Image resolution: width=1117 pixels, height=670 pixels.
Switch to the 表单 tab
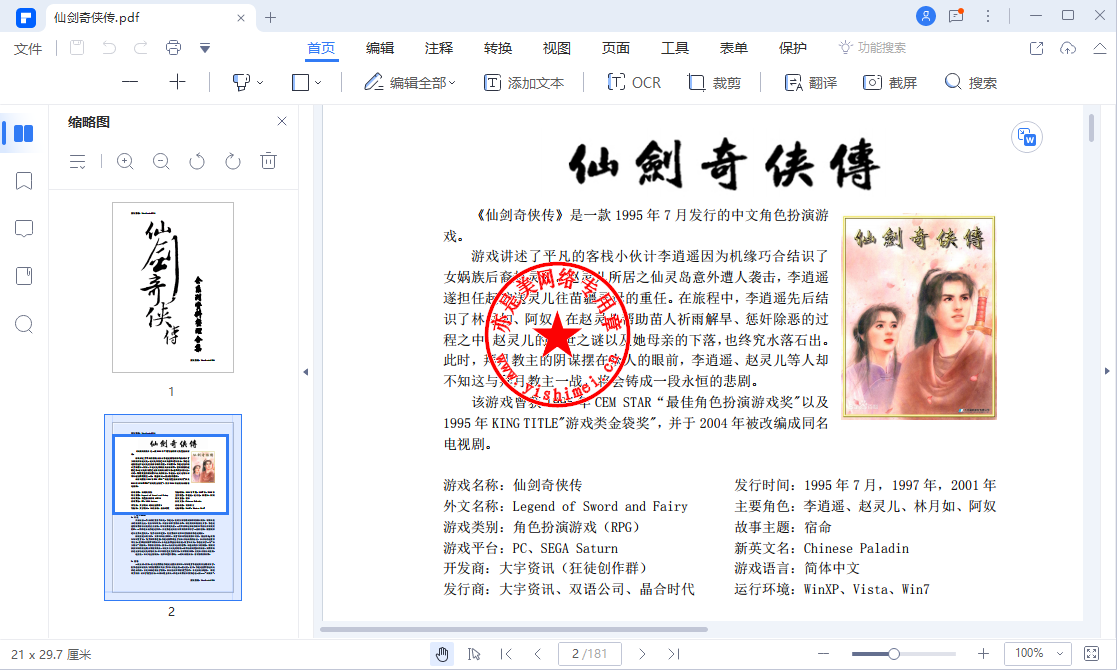(x=734, y=48)
